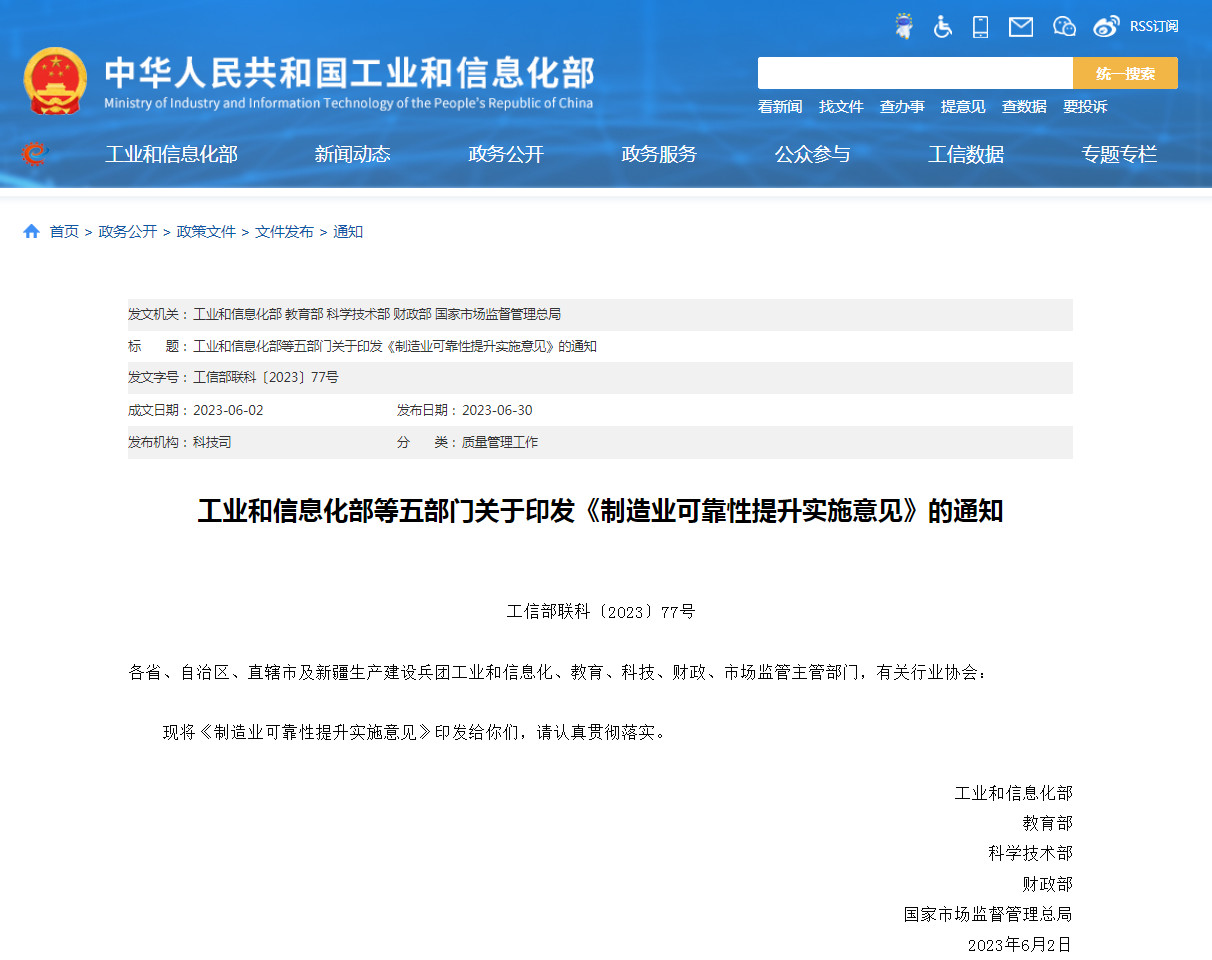The image size is (1212, 960).
Task: Click the site title 中华人民共和国工业和信息化部
Action: [350, 72]
